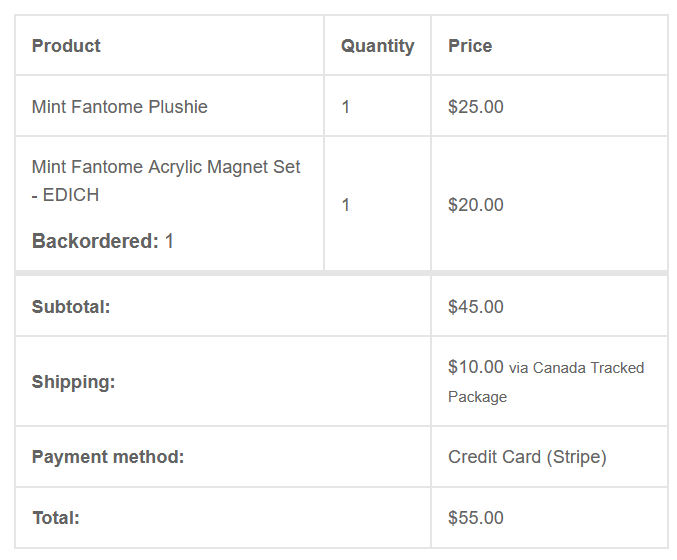
Task: Click the $25.00 plushie price
Action: (476, 107)
